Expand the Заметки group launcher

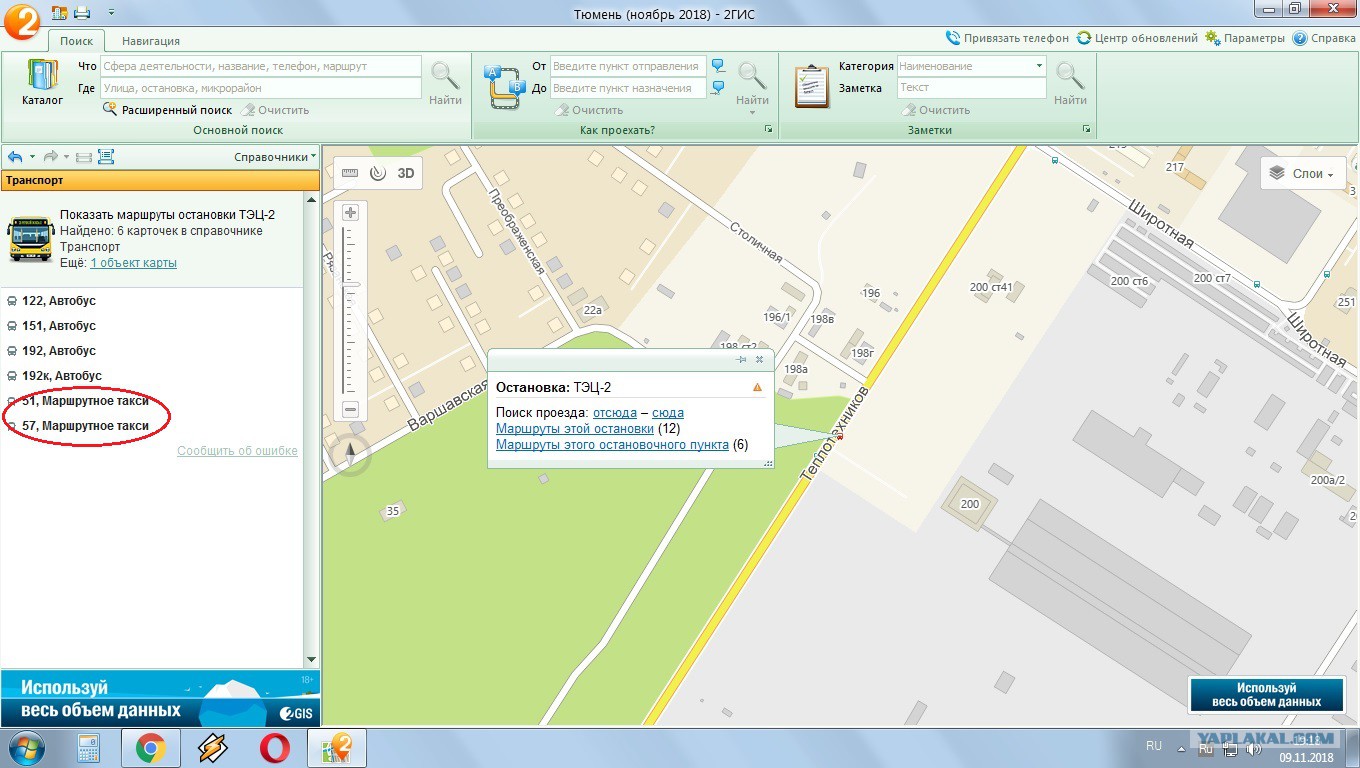[1086, 130]
